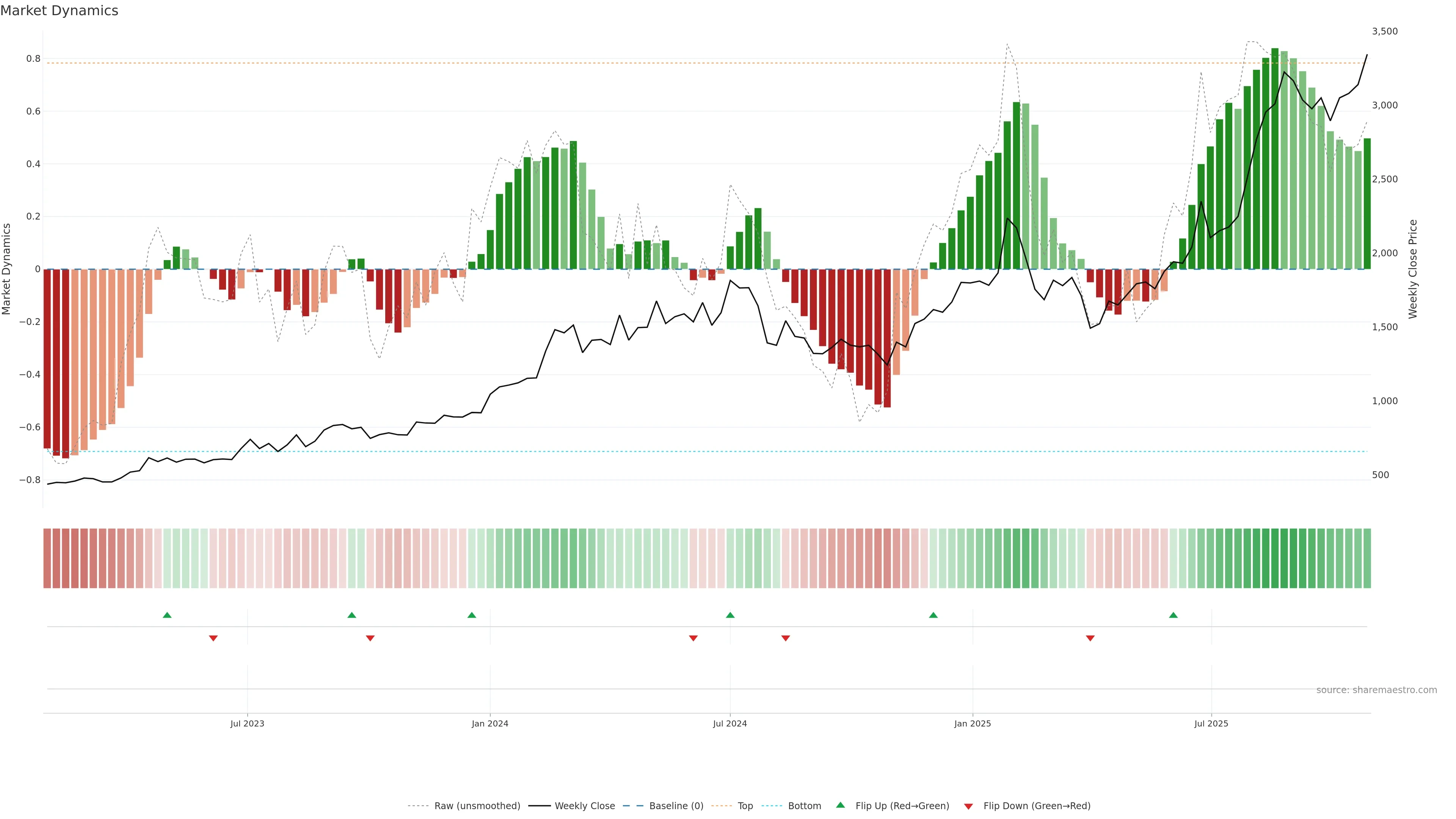Viewport: 1456px width, 819px height.
Task: Click the Jan 2024 x-axis label
Action: click(x=490, y=723)
